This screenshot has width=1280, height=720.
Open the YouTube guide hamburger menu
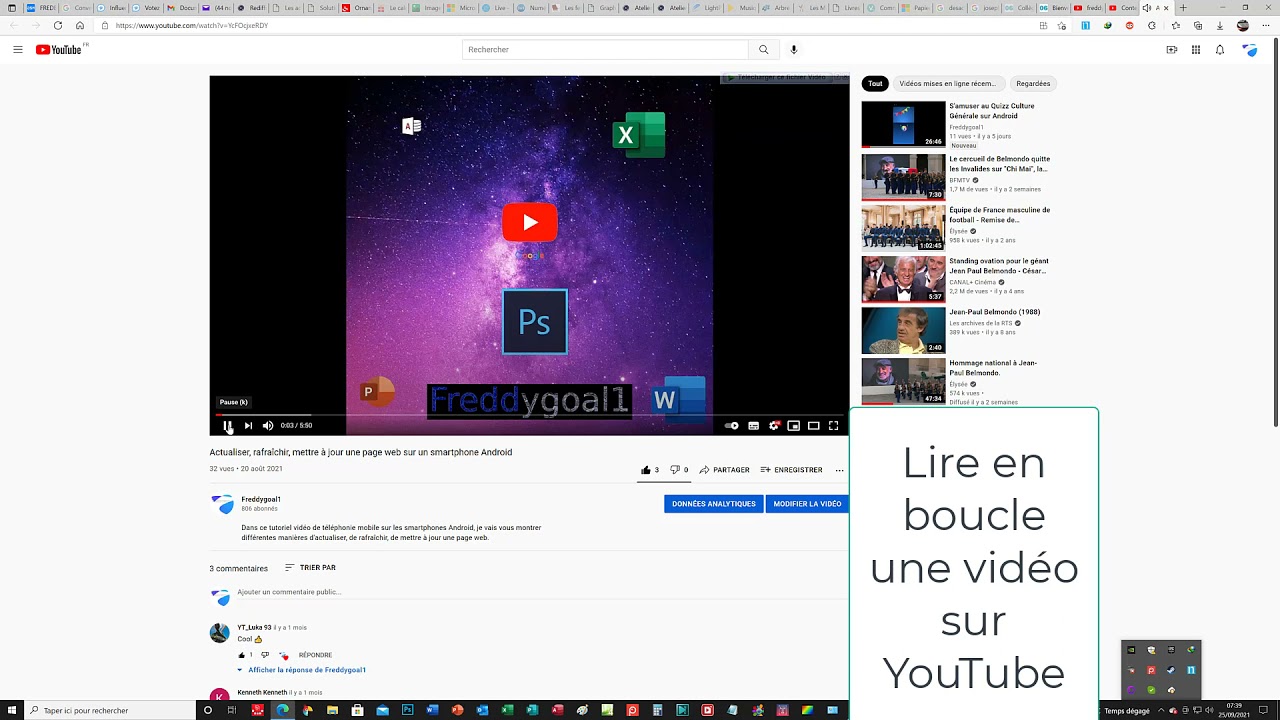(x=18, y=50)
